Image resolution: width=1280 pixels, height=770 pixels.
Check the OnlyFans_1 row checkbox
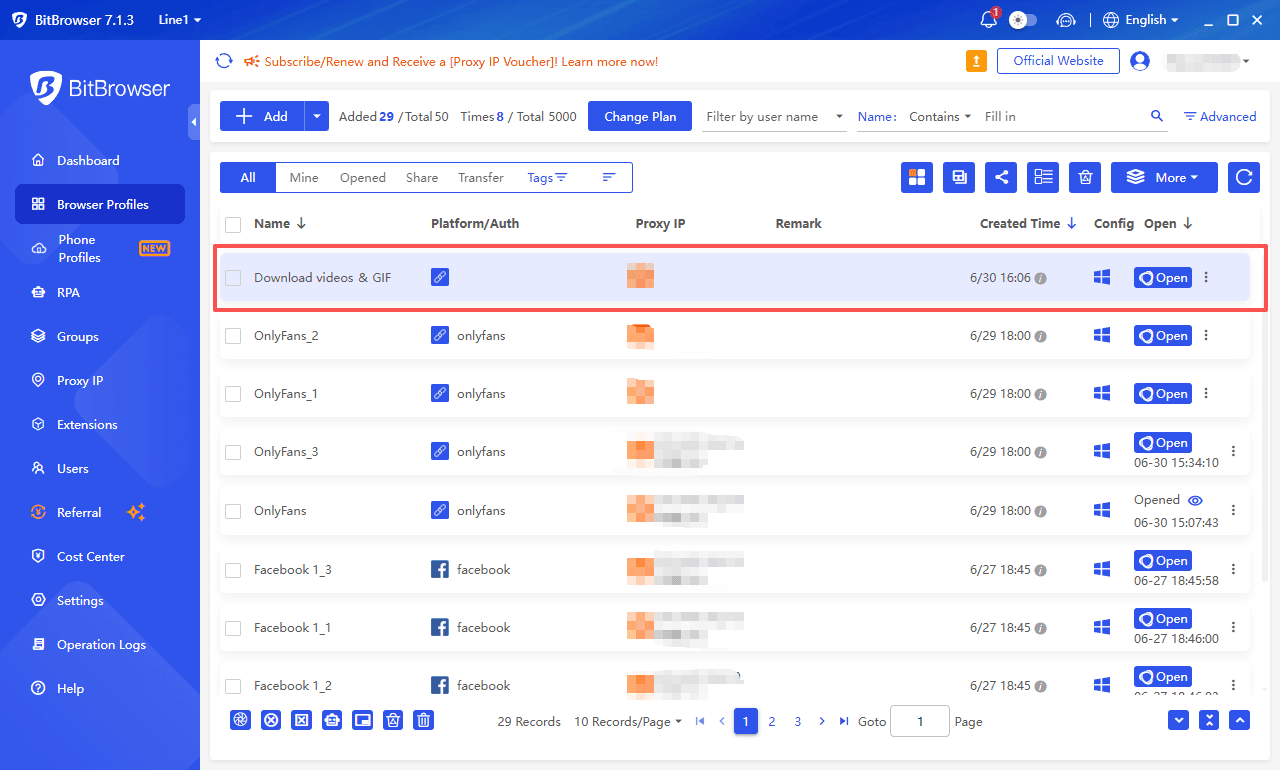click(x=233, y=394)
